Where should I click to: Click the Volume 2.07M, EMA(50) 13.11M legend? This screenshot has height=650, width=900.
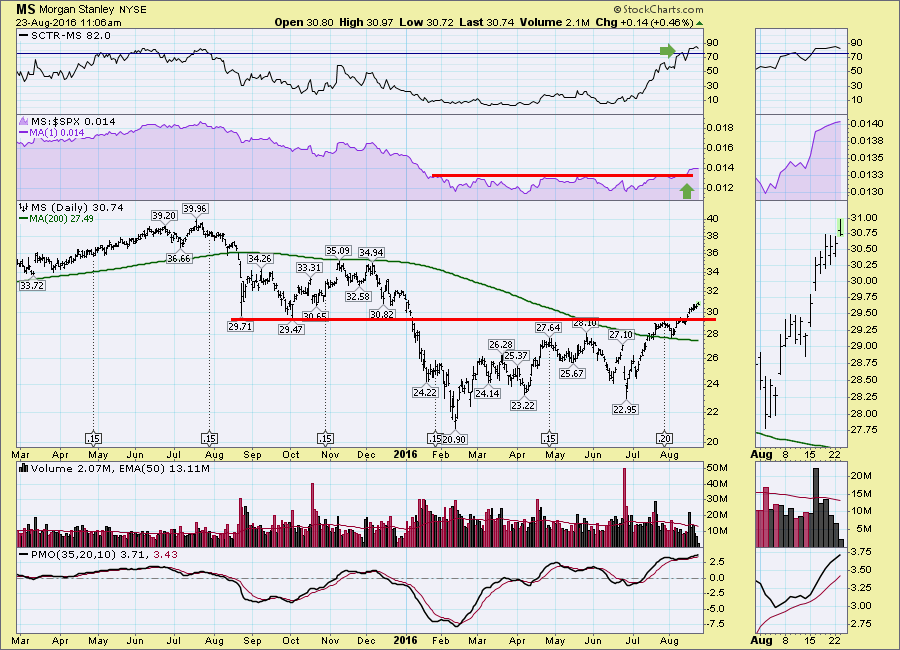coord(120,469)
